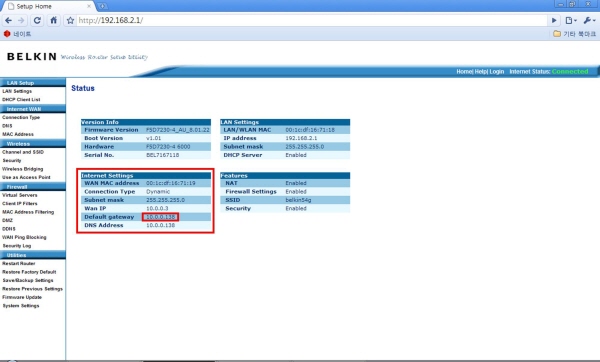
Task: Open the Security Log
Action: tap(17, 246)
